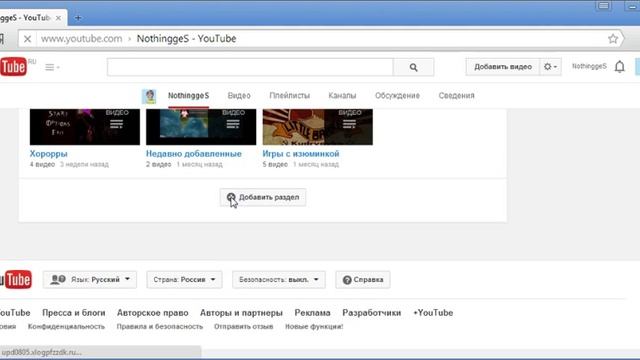Click the Недавно добавленные playlist title
The height and width of the screenshot is (360, 640).
click(x=194, y=154)
